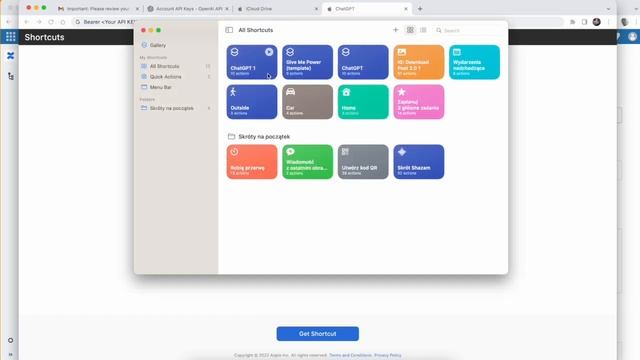The image size is (640, 360).
Task: Open a new browser tab
Action: click(x=420, y=9)
